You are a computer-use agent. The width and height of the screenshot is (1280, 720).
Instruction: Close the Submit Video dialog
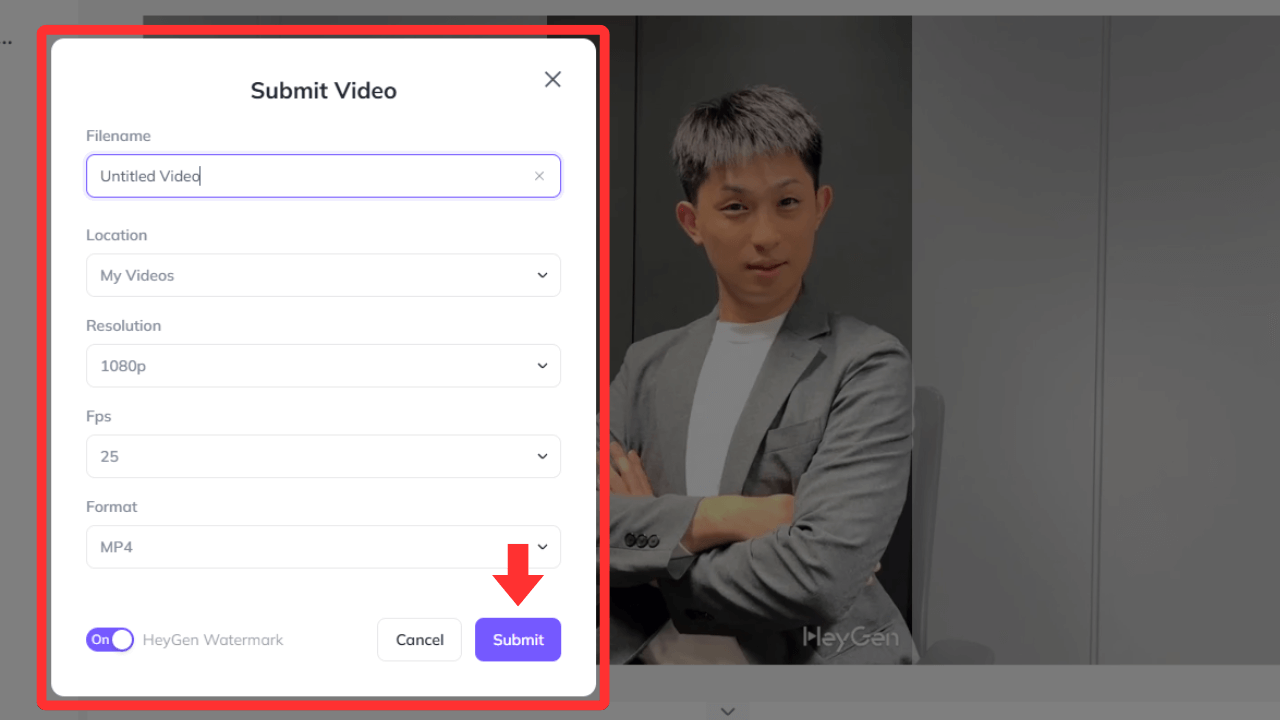[553, 79]
